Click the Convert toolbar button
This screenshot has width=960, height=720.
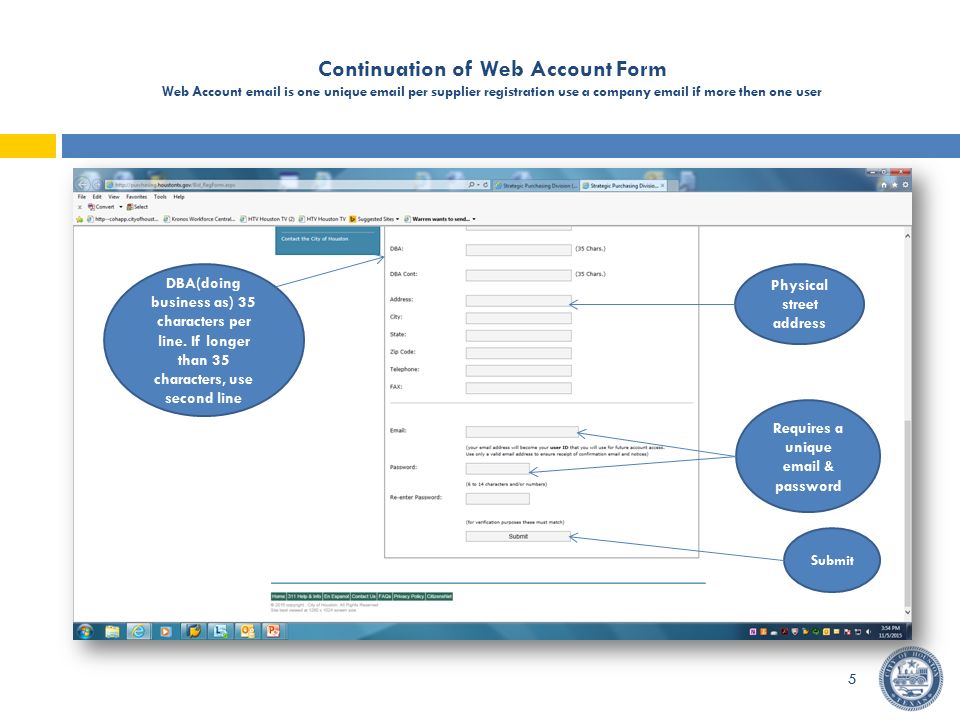102,207
